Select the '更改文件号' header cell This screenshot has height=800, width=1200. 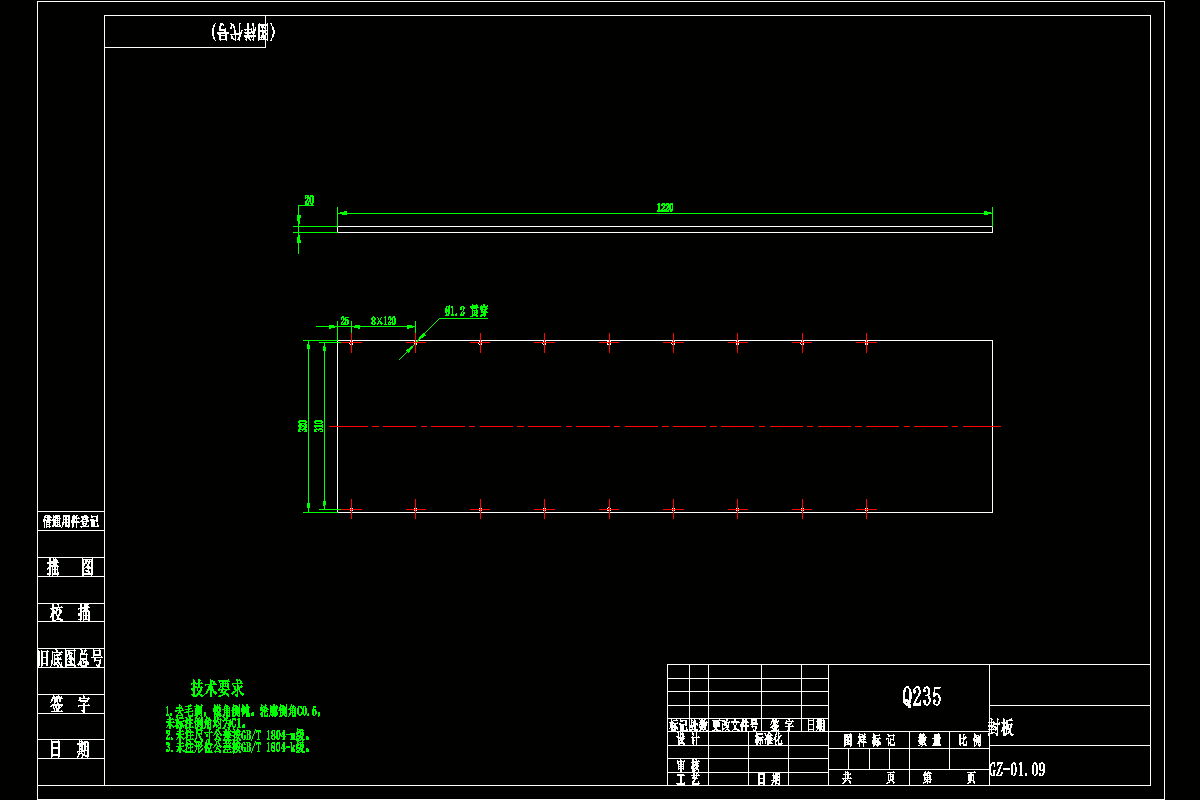[x=734, y=724]
